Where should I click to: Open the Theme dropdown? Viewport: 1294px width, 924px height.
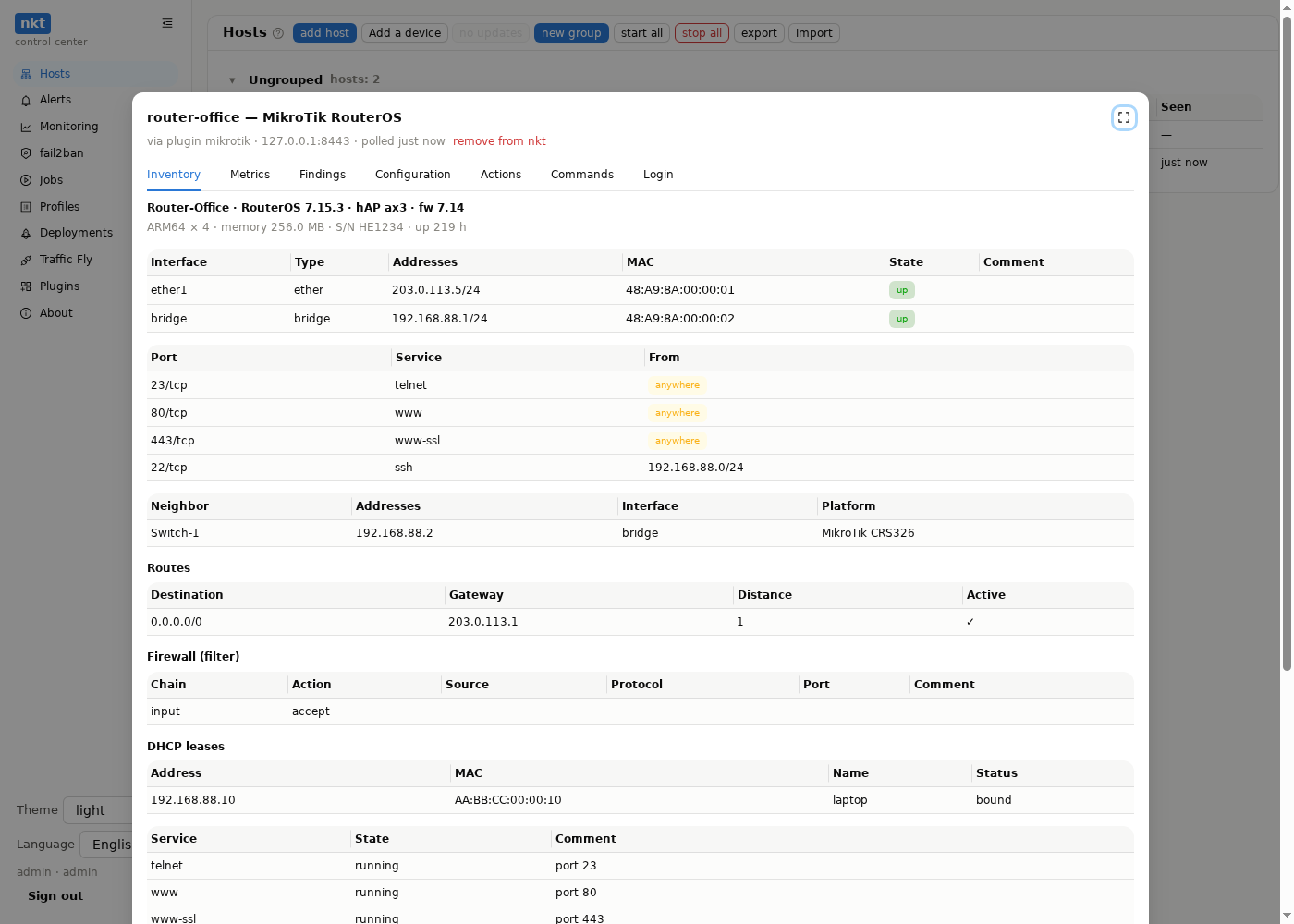tap(97, 810)
